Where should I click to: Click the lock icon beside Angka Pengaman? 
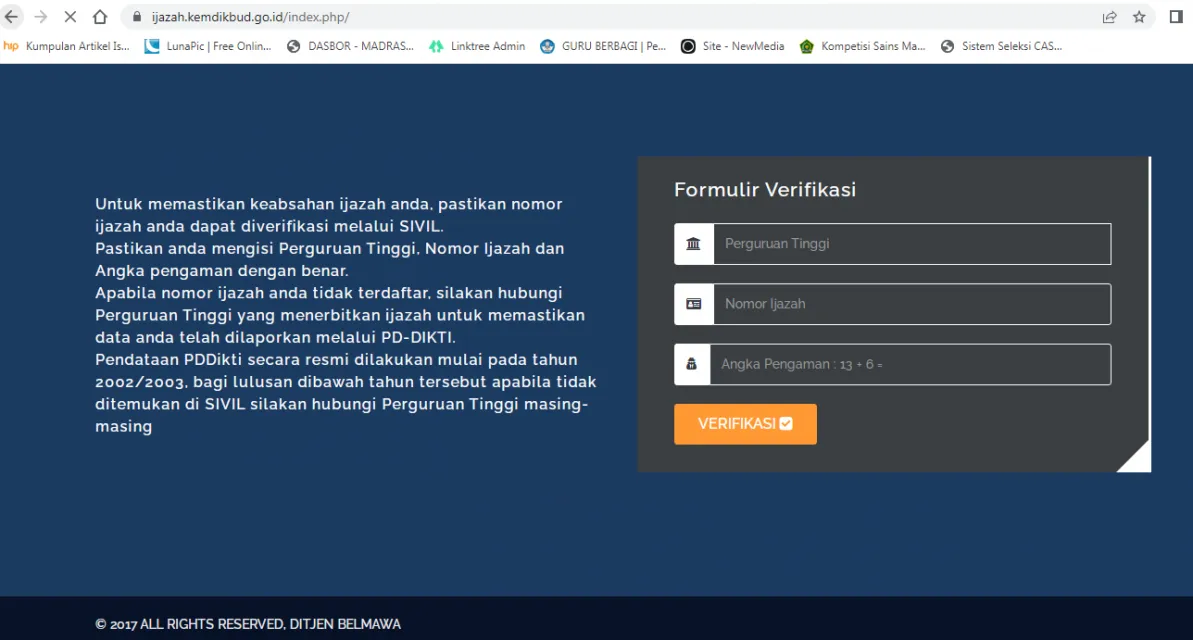[692, 365]
